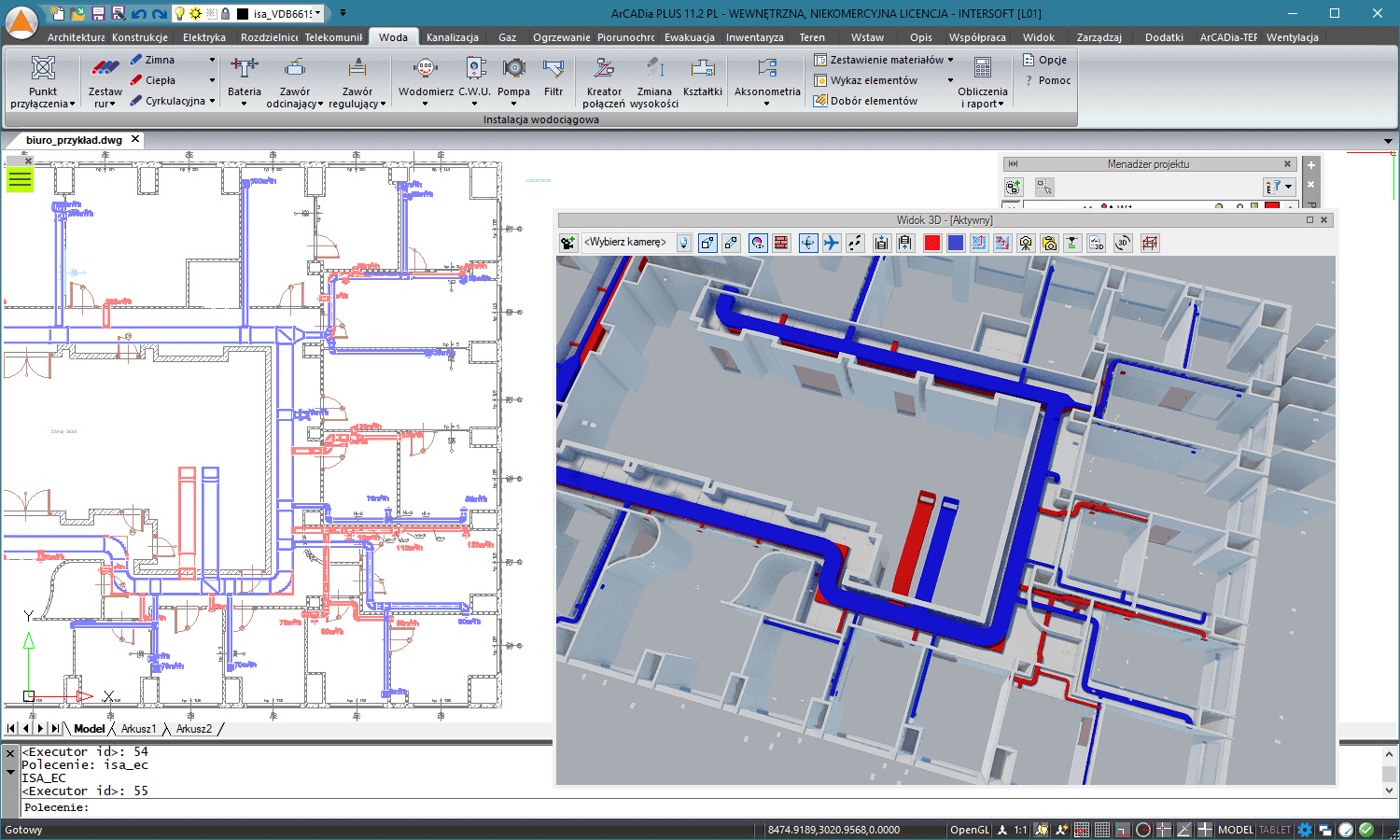Toggle snap grid icon in status bar
This screenshot has height=840, width=1400.
click(1082, 829)
